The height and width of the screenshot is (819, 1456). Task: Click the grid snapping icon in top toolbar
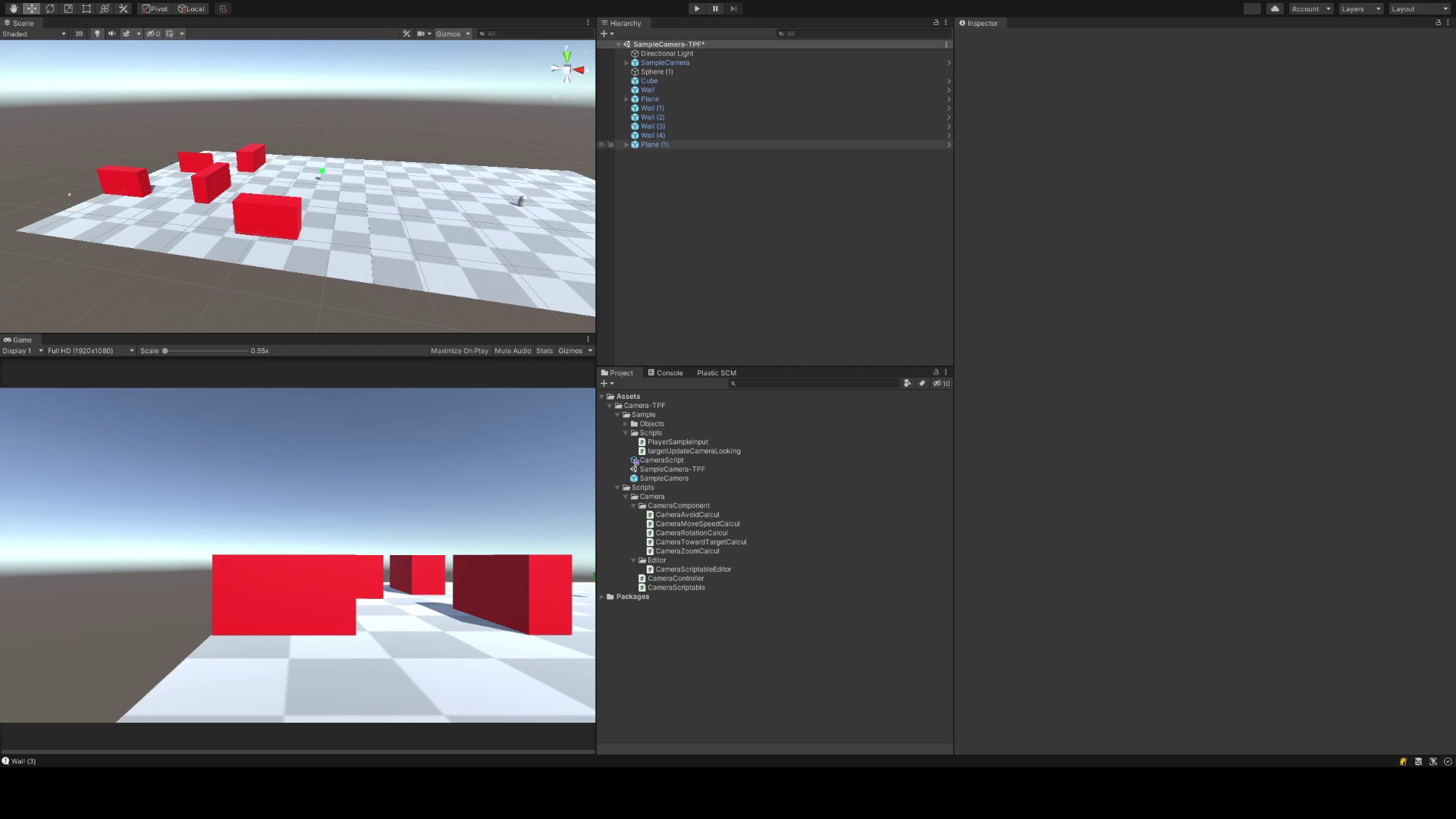pyautogui.click(x=222, y=8)
